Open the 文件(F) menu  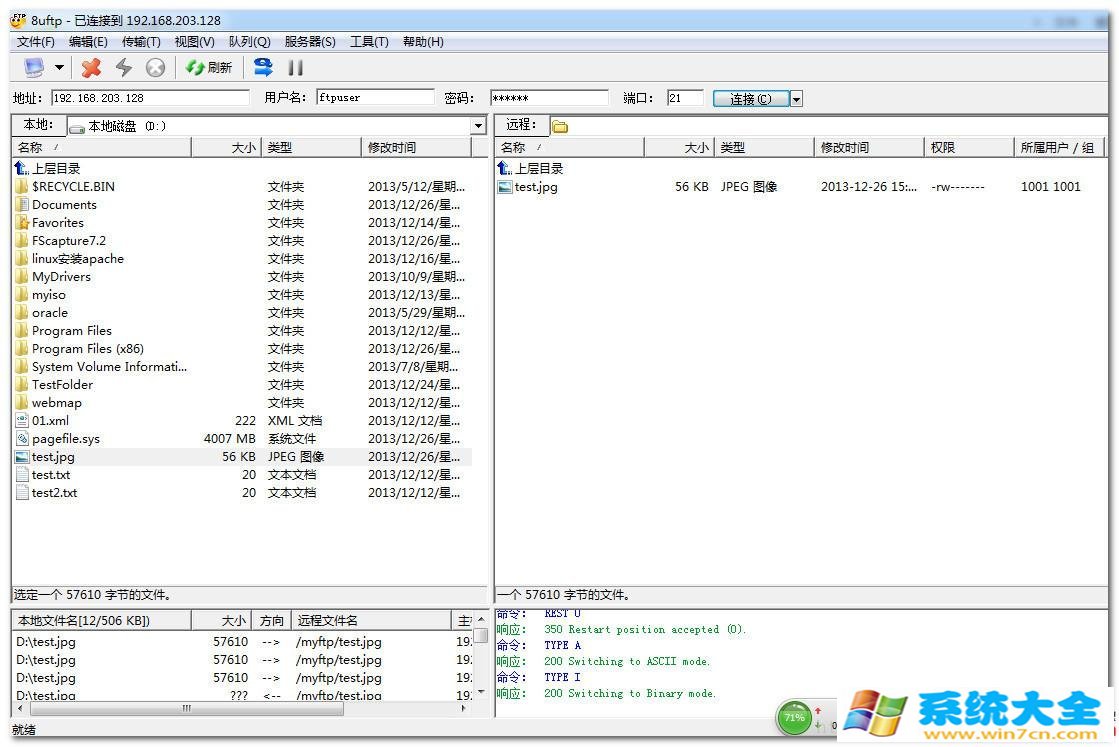[36, 41]
